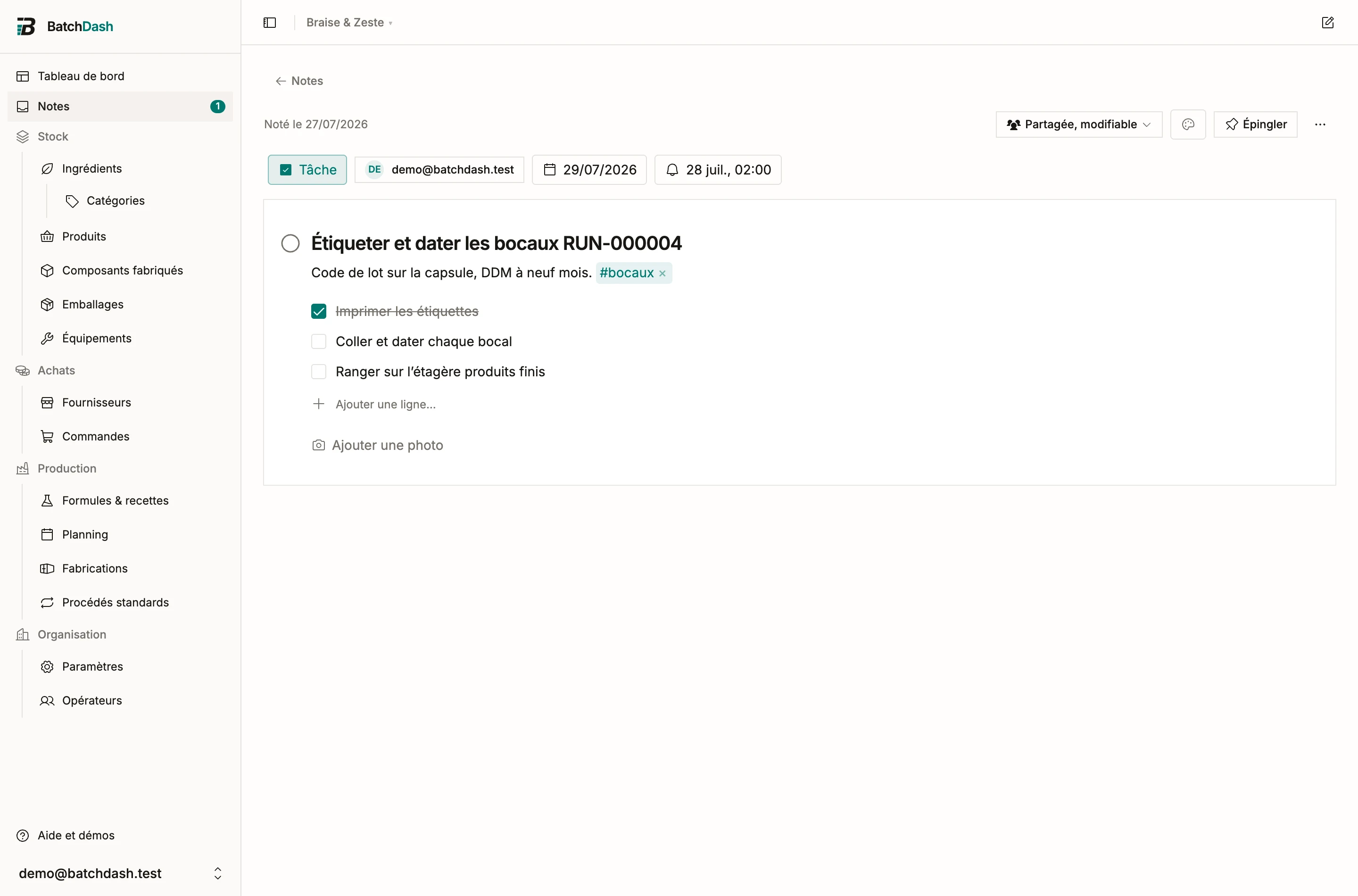
Task: Expand the Braise & Zeste workspace switcher
Action: coord(349,22)
